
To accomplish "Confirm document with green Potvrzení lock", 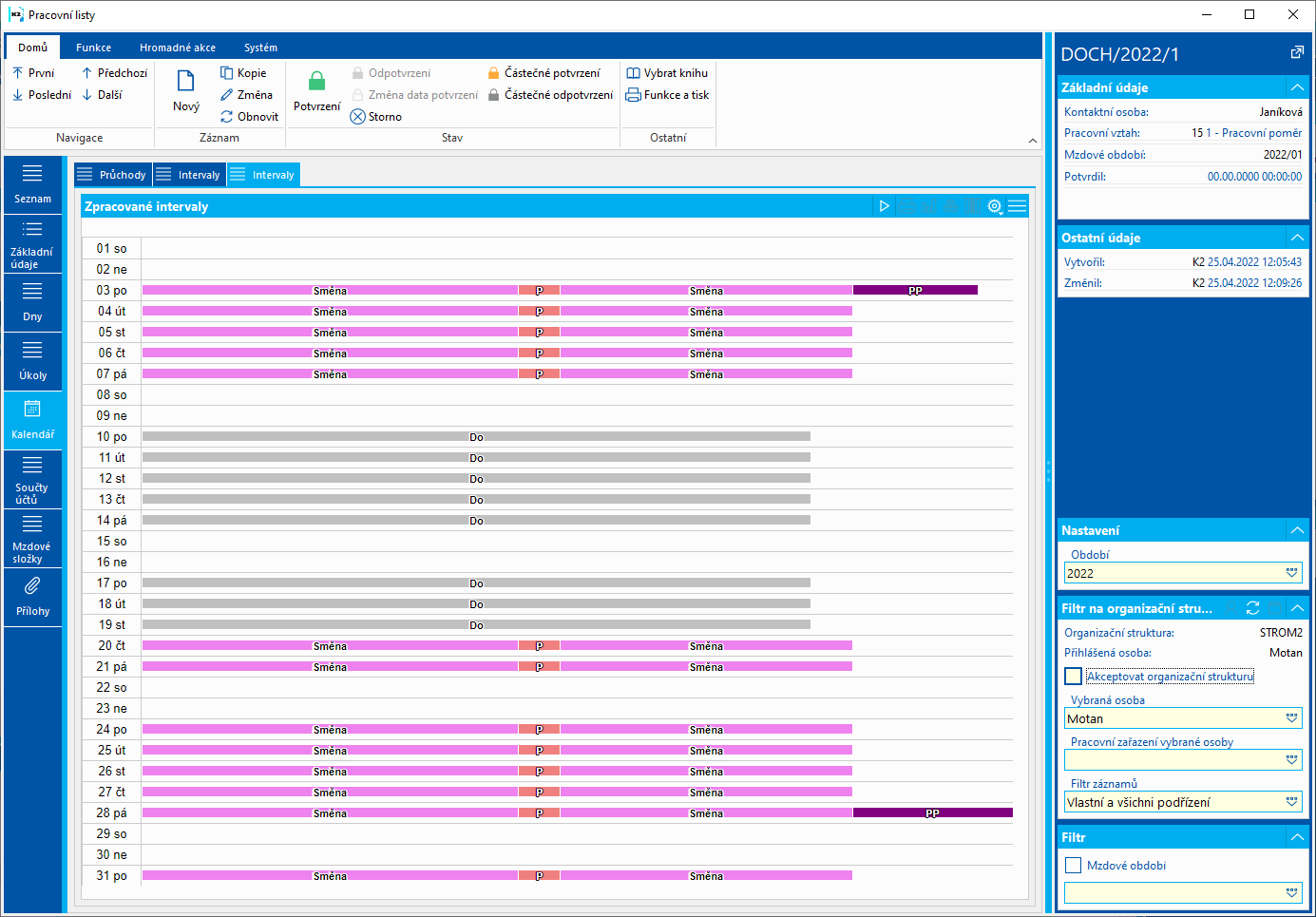I will (x=316, y=91).
